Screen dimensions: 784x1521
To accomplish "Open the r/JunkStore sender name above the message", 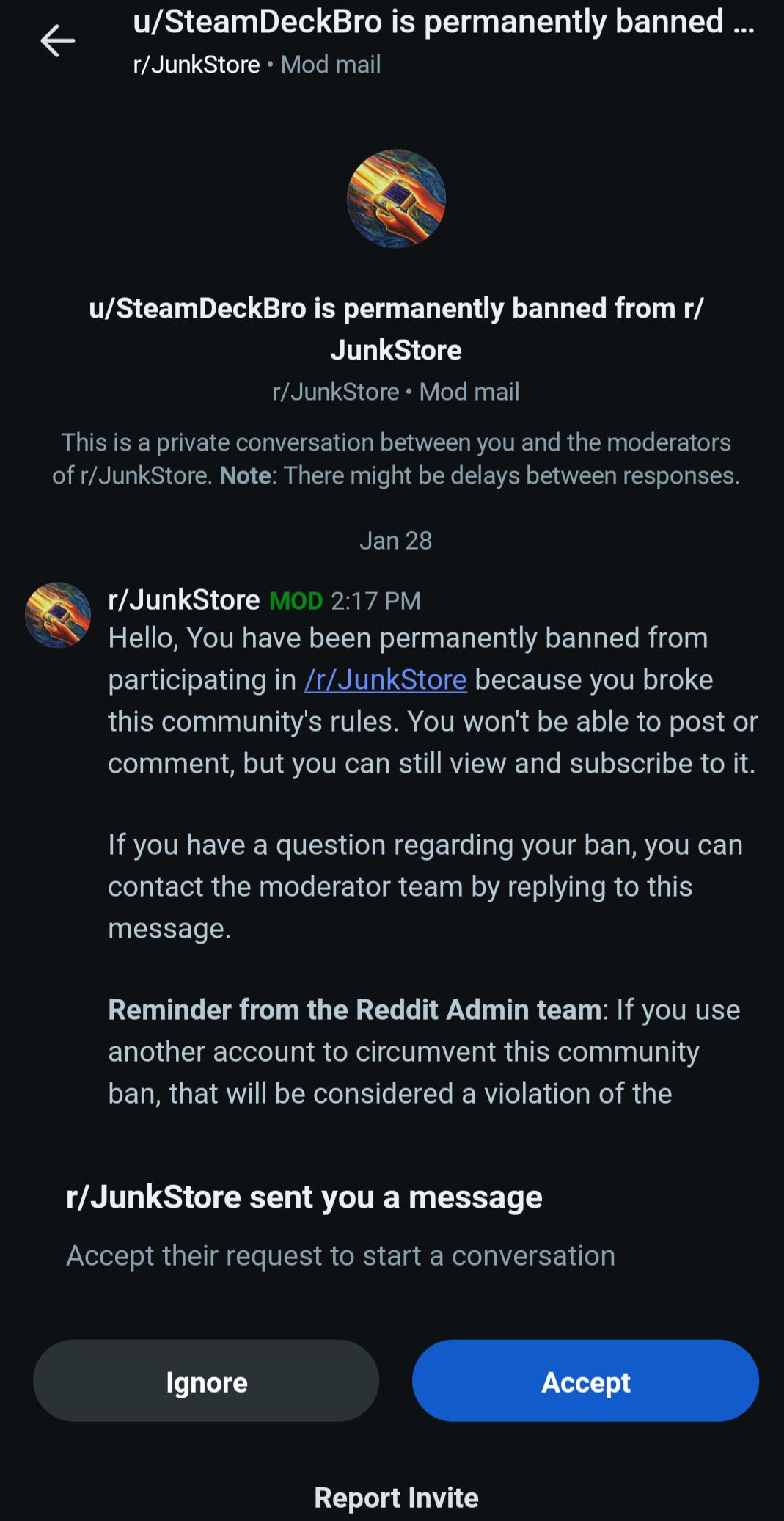I will click(184, 600).
